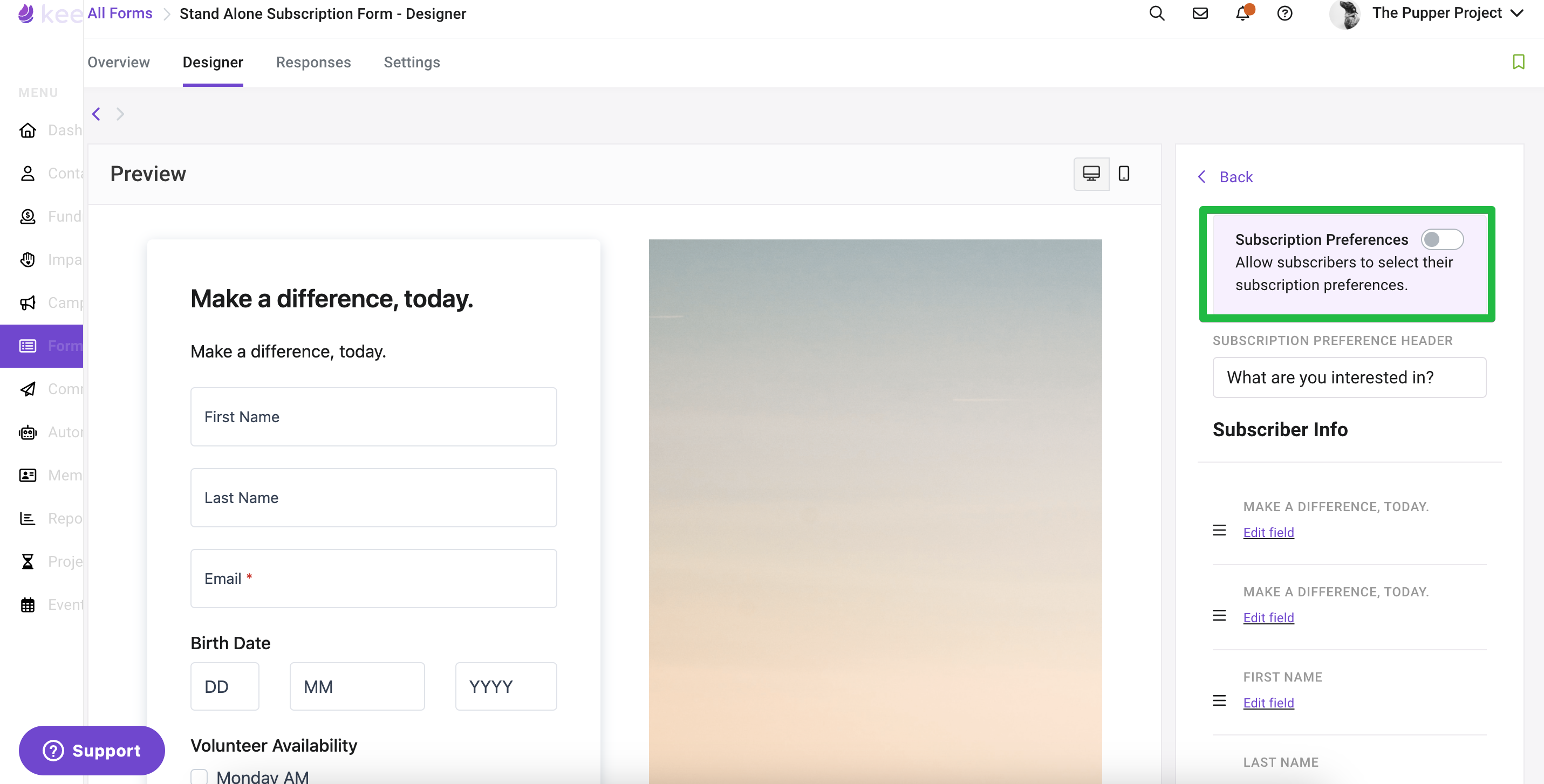Viewport: 1544px width, 784px height.
Task: Click the Back link in side panel
Action: pyautogui.click(x=1225, y=177)
